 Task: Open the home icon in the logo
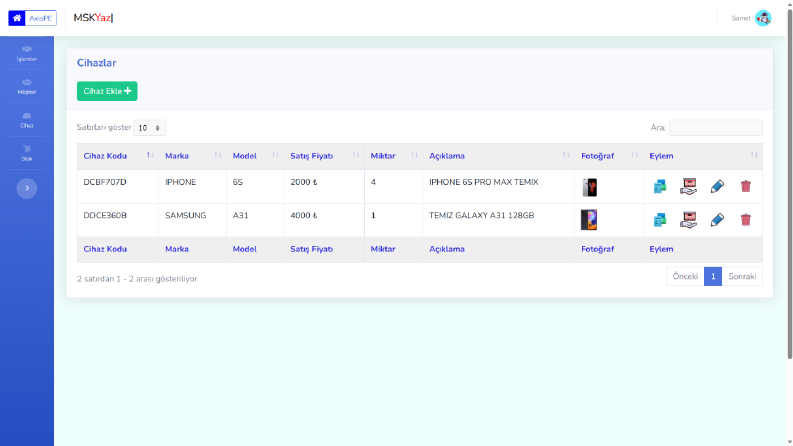pyautogui.click(x=17, y=18)
